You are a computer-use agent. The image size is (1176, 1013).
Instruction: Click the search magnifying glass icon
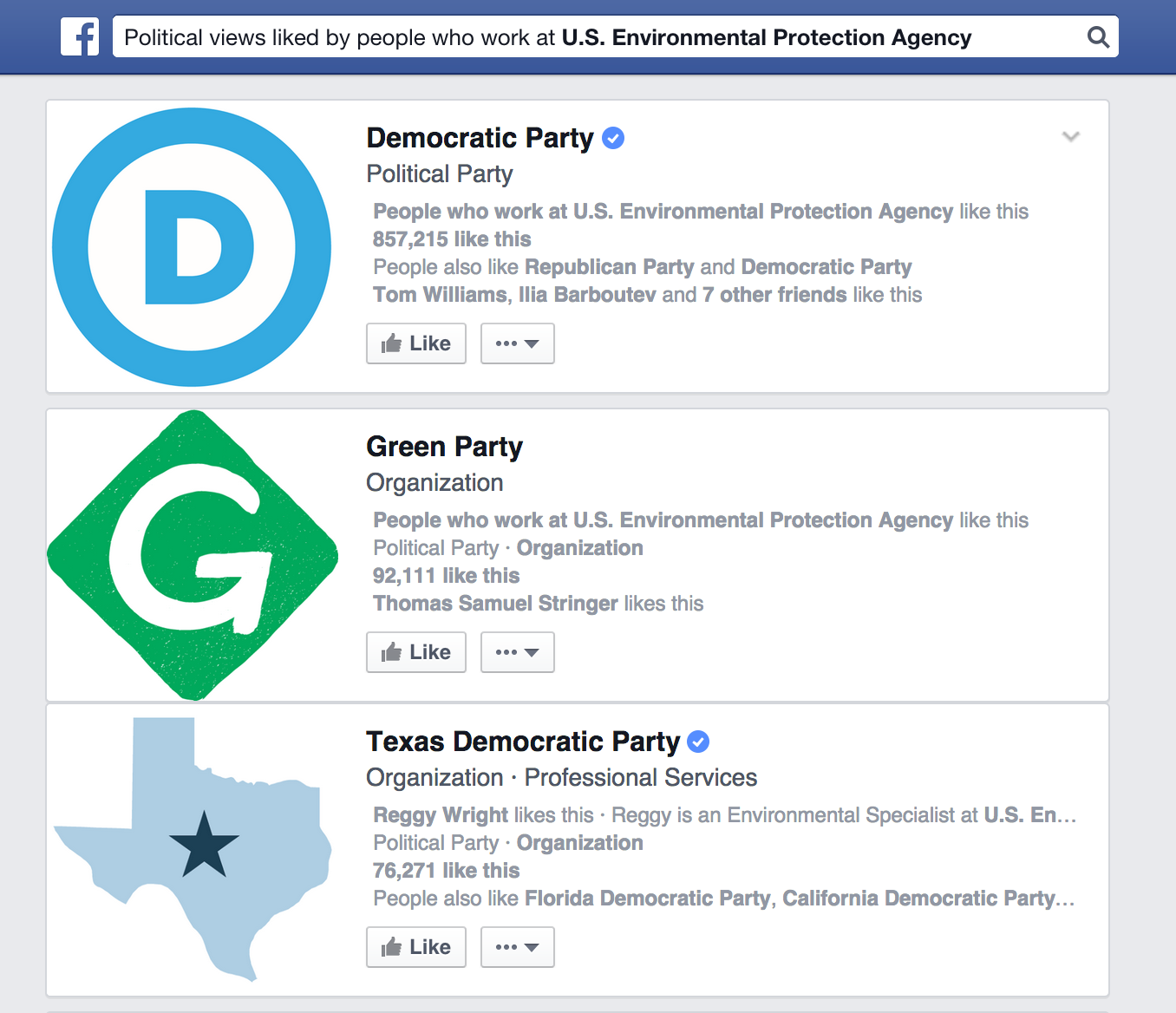[1098, 37]
